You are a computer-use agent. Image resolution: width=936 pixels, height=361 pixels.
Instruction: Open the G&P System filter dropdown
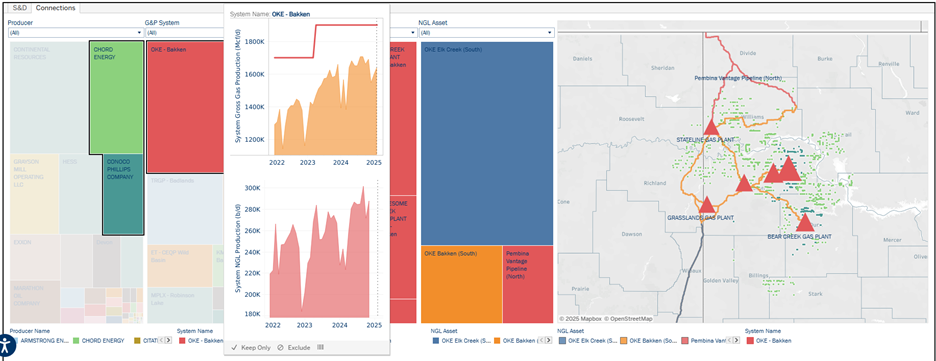pyautogui.click(x=184, y=33)
